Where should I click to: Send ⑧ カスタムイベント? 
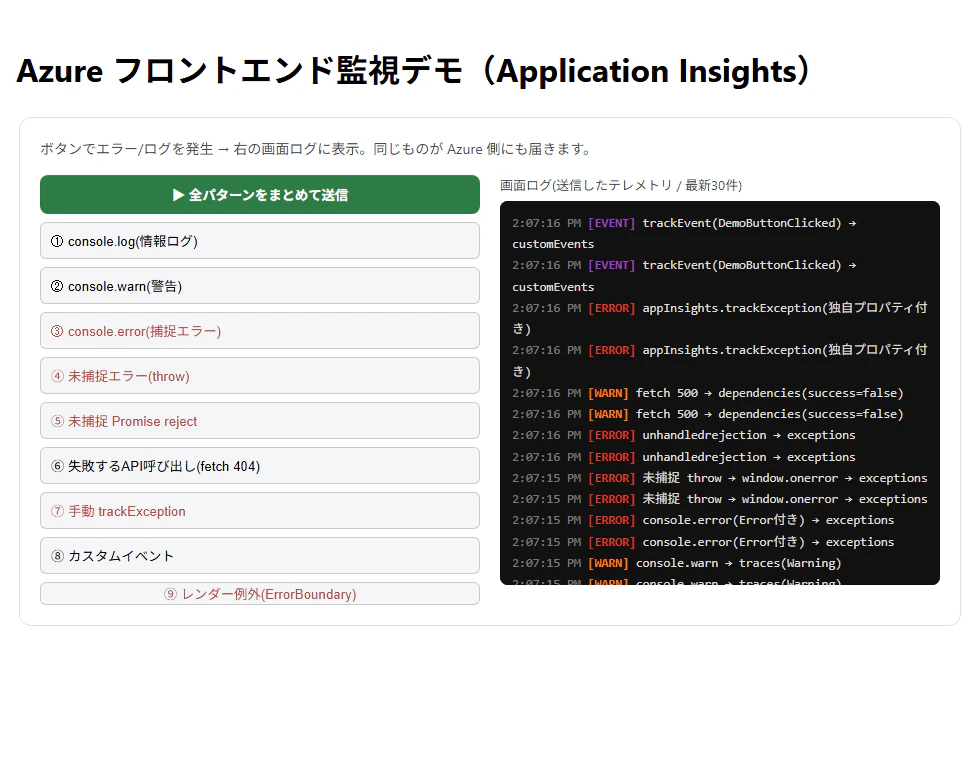pyautogui.click(x=259, y=556)
